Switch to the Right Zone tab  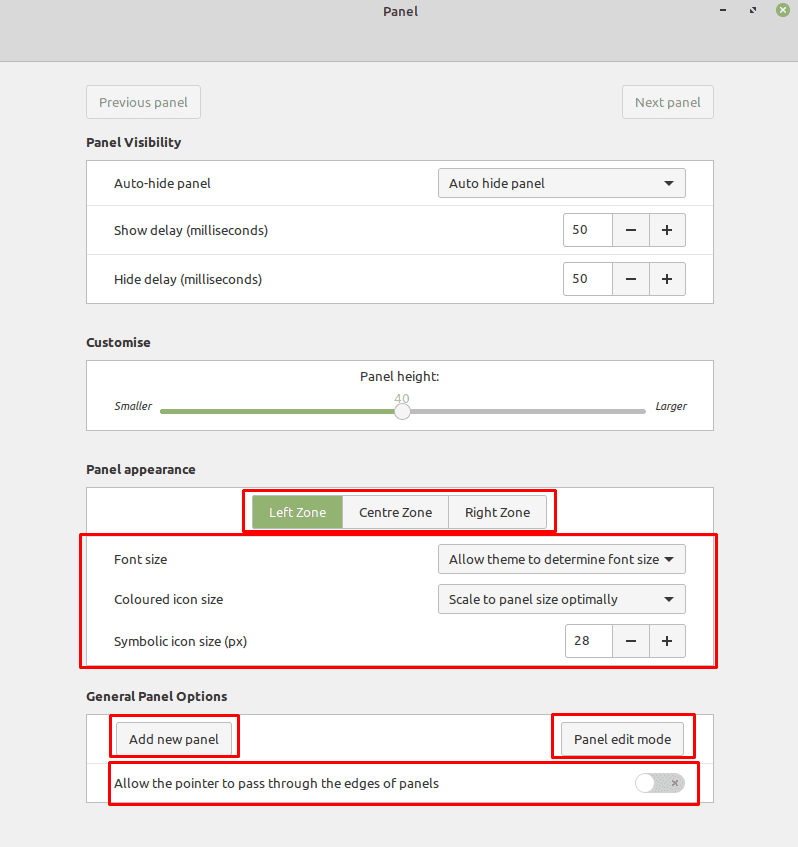click(497, 512)
